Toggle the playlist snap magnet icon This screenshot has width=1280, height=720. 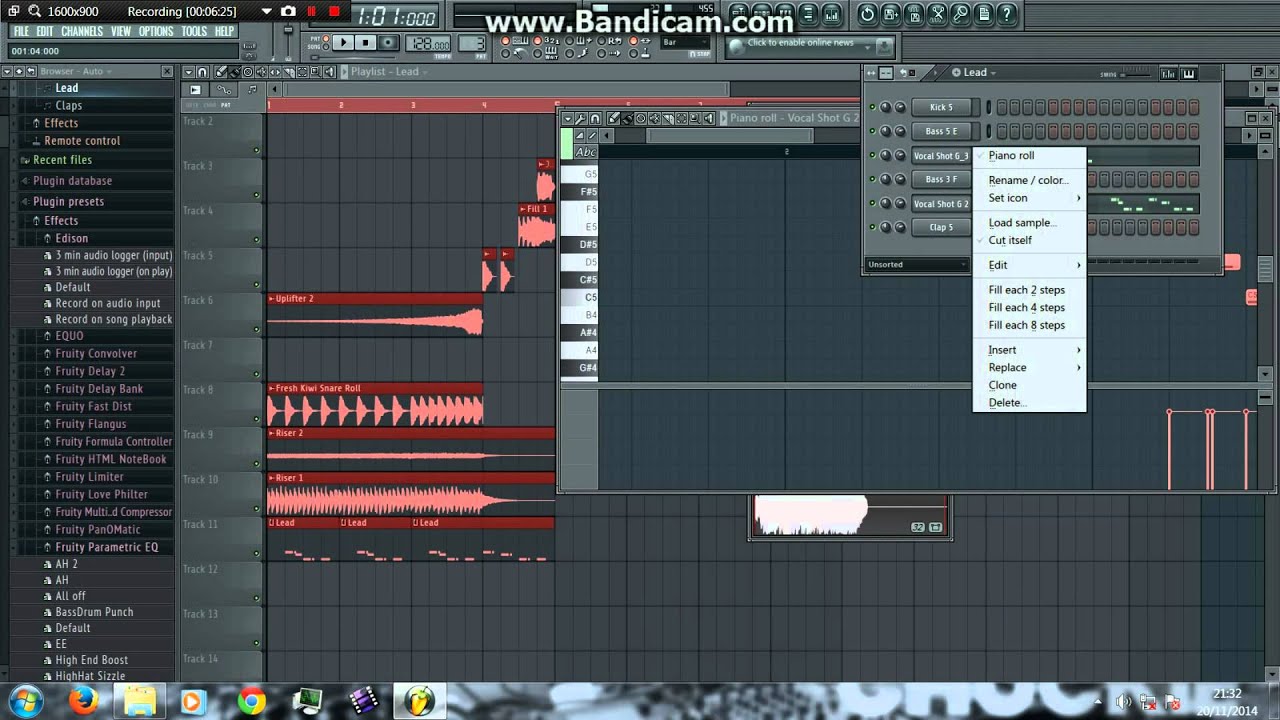[202, 72]
